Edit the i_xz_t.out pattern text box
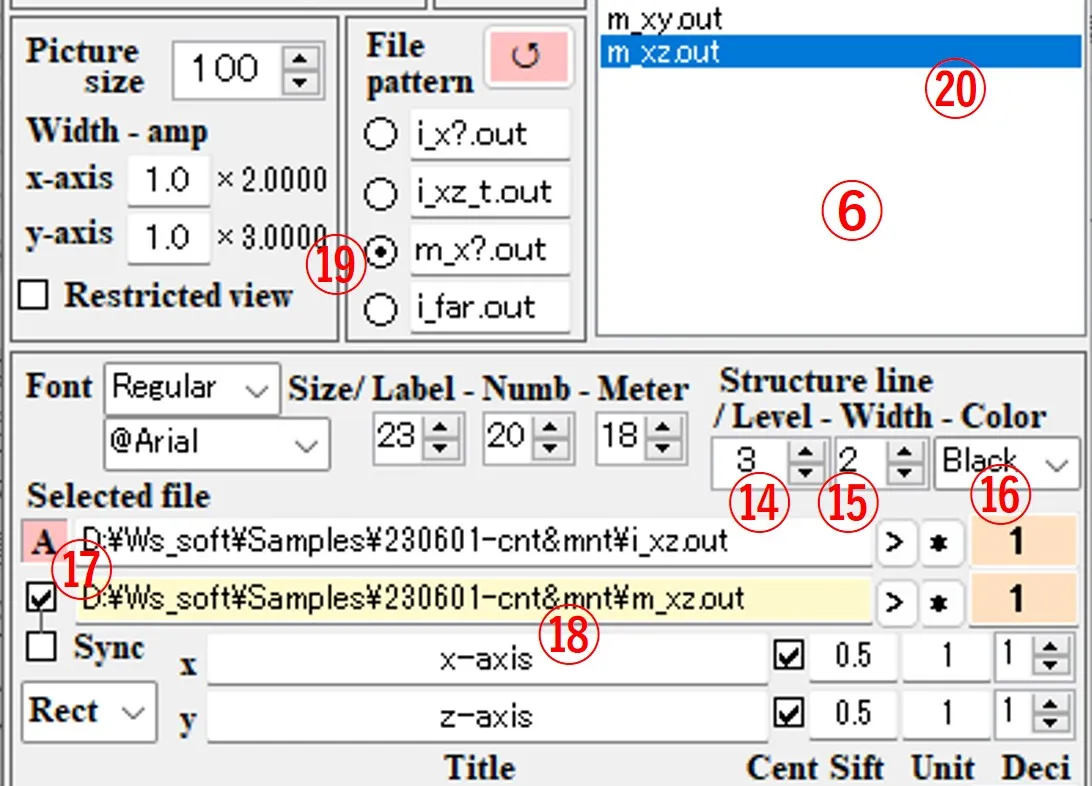1092x786 pixels. (490, 192)
